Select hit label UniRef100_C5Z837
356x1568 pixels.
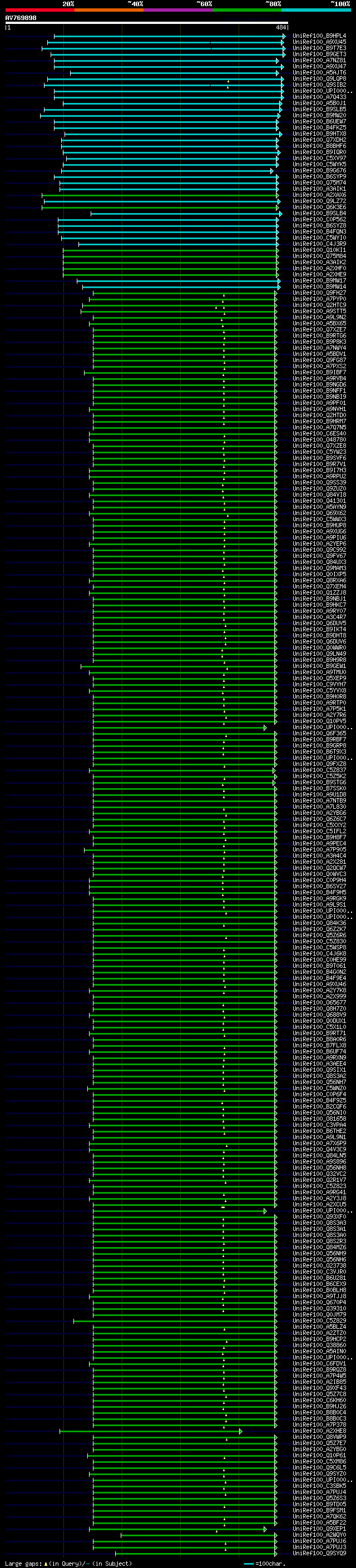319,770
